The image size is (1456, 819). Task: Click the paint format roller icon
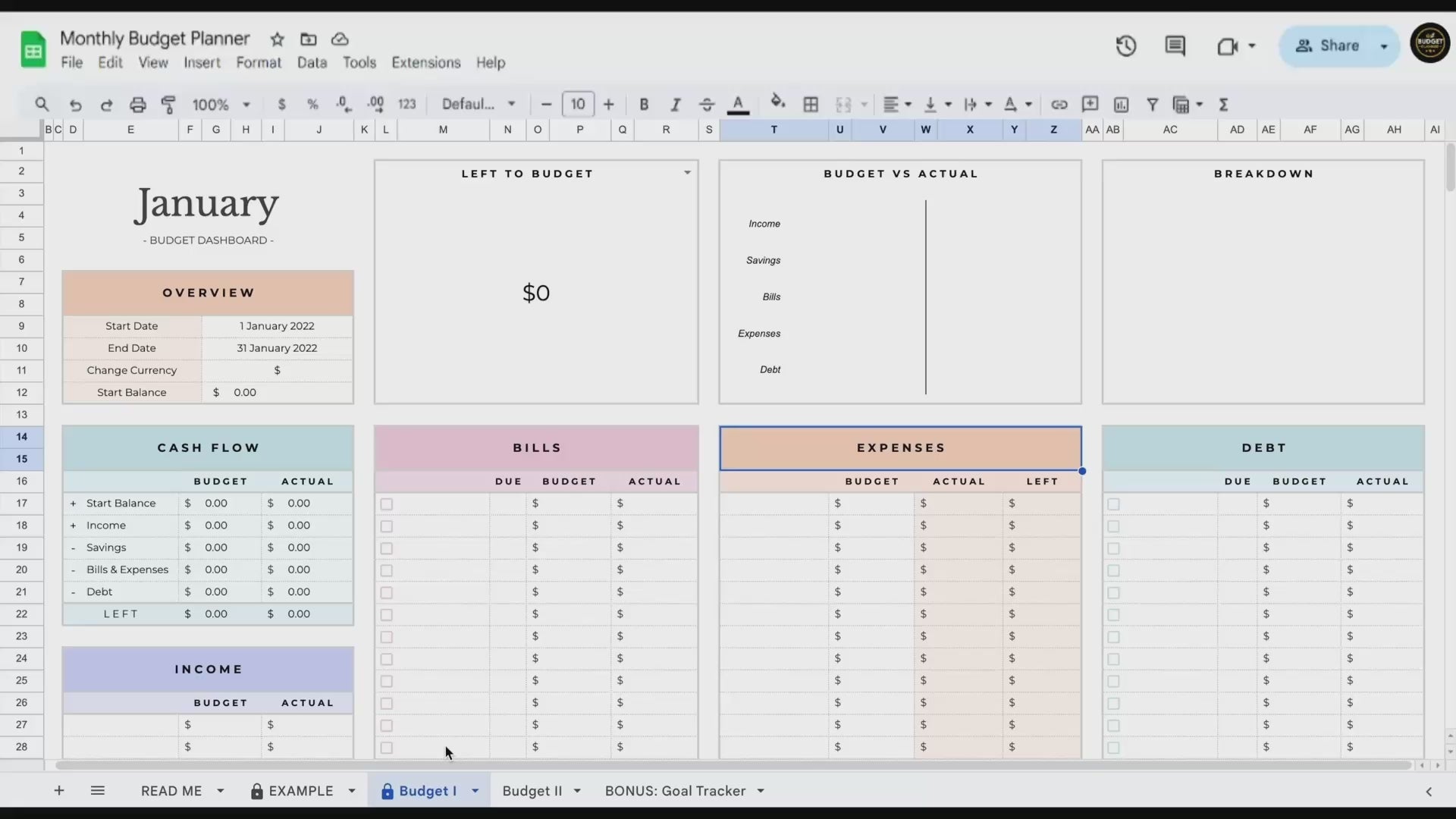(168, 104)
